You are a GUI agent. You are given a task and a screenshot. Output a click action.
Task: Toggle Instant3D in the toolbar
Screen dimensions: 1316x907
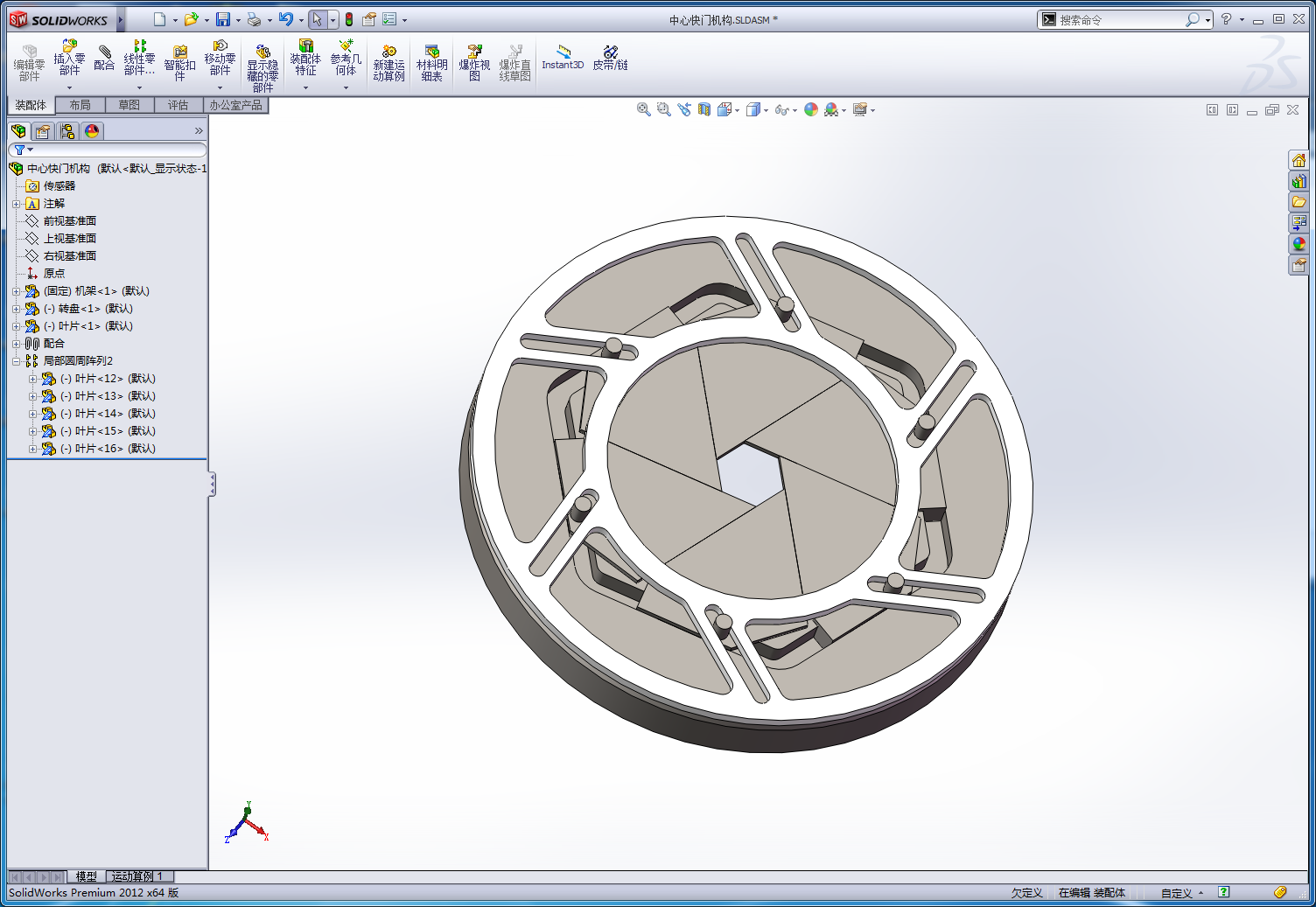point(563,58)
